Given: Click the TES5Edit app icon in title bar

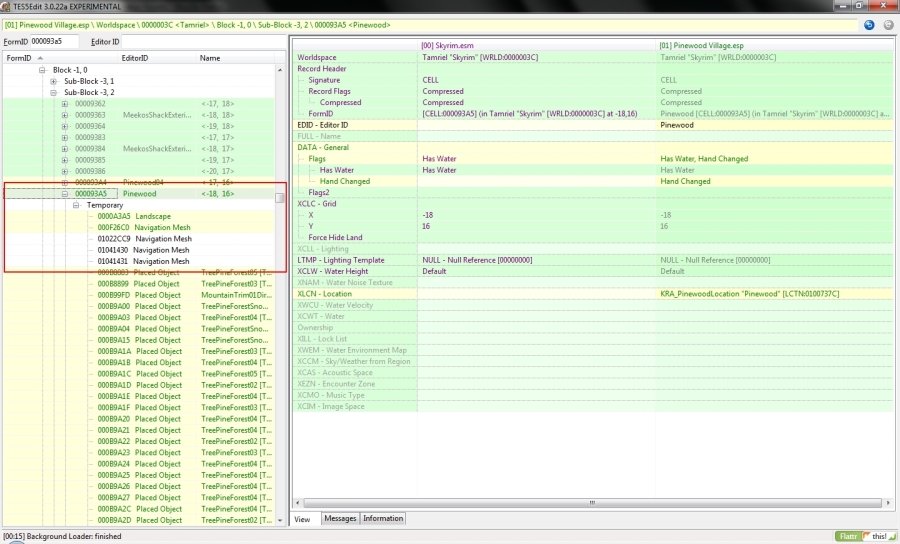Looking at the screenshot, I should (6, 6).
